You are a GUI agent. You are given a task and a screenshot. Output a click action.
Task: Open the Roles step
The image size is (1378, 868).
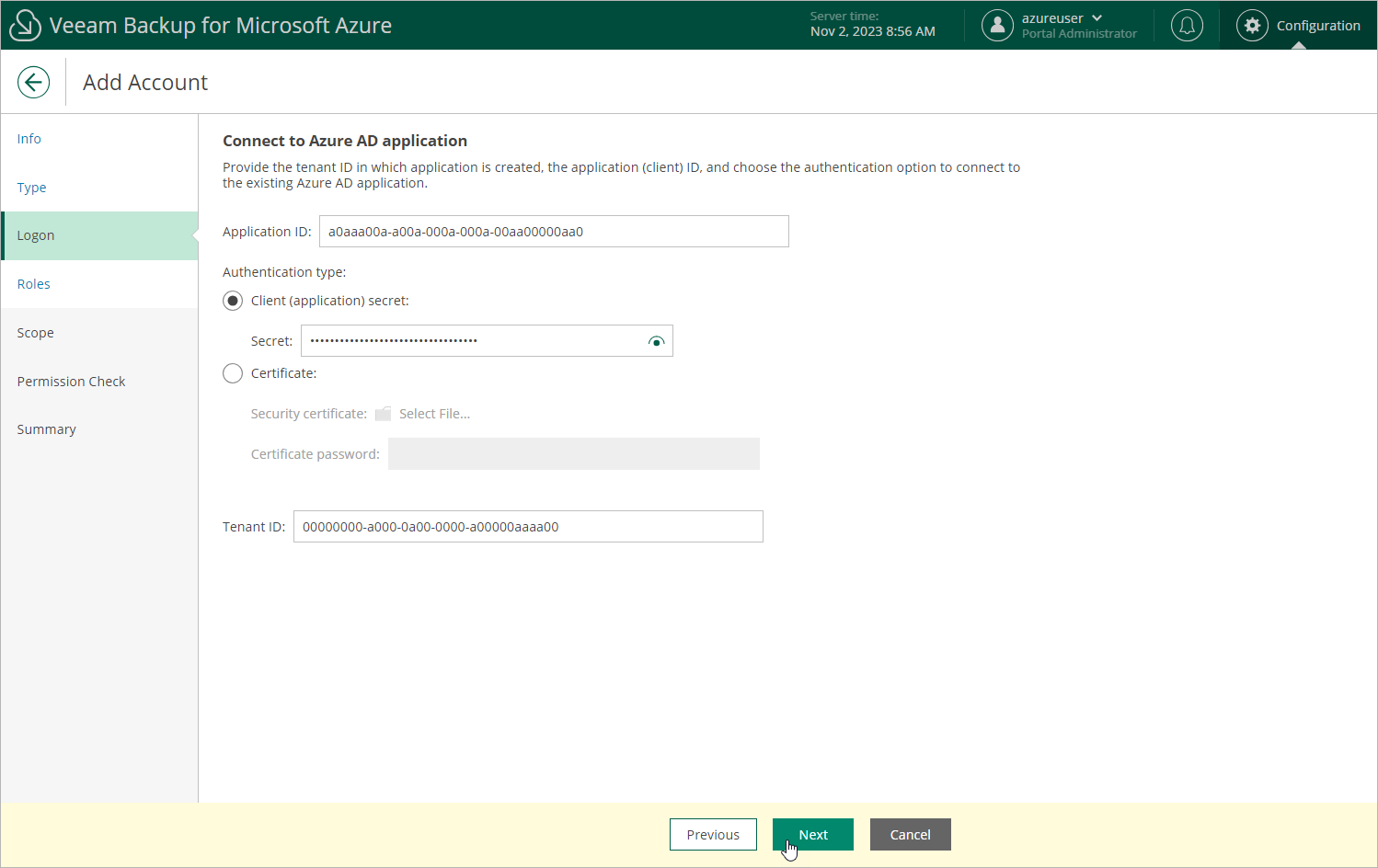pyautogui.click(x=99, y=284)
